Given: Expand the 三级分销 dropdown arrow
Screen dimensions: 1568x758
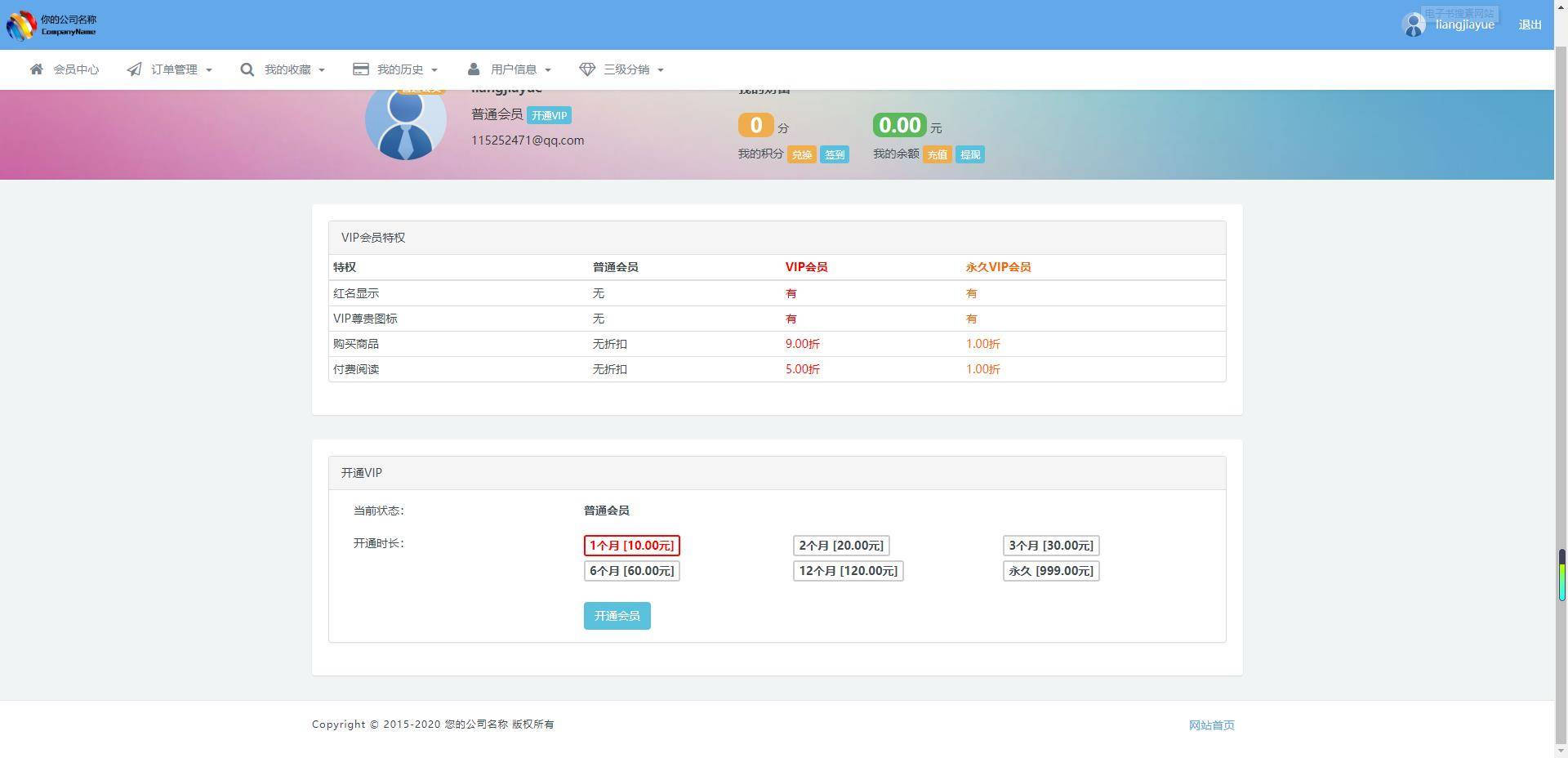Looking at the screenshot, I should (661, 70).
